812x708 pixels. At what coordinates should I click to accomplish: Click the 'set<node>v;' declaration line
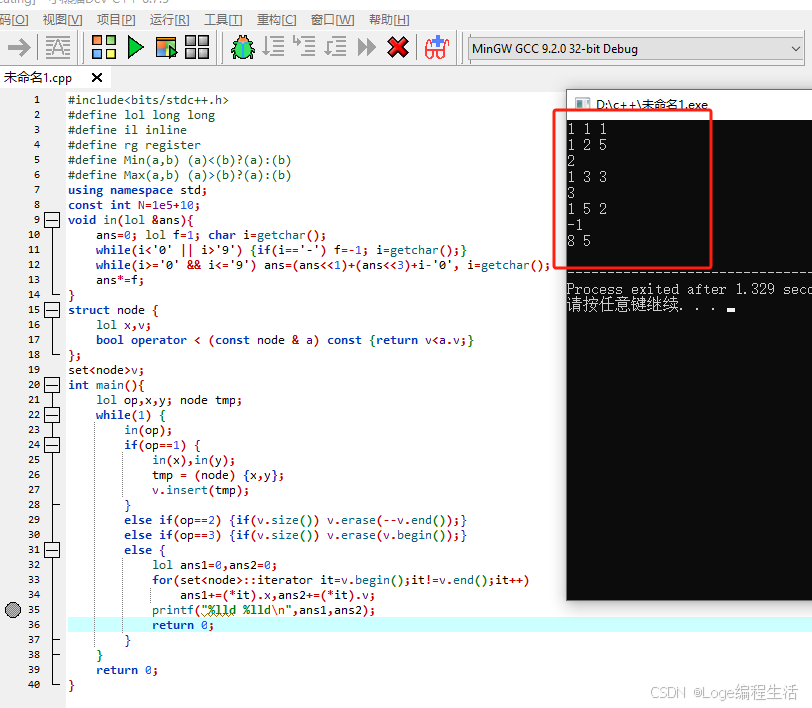106,370
